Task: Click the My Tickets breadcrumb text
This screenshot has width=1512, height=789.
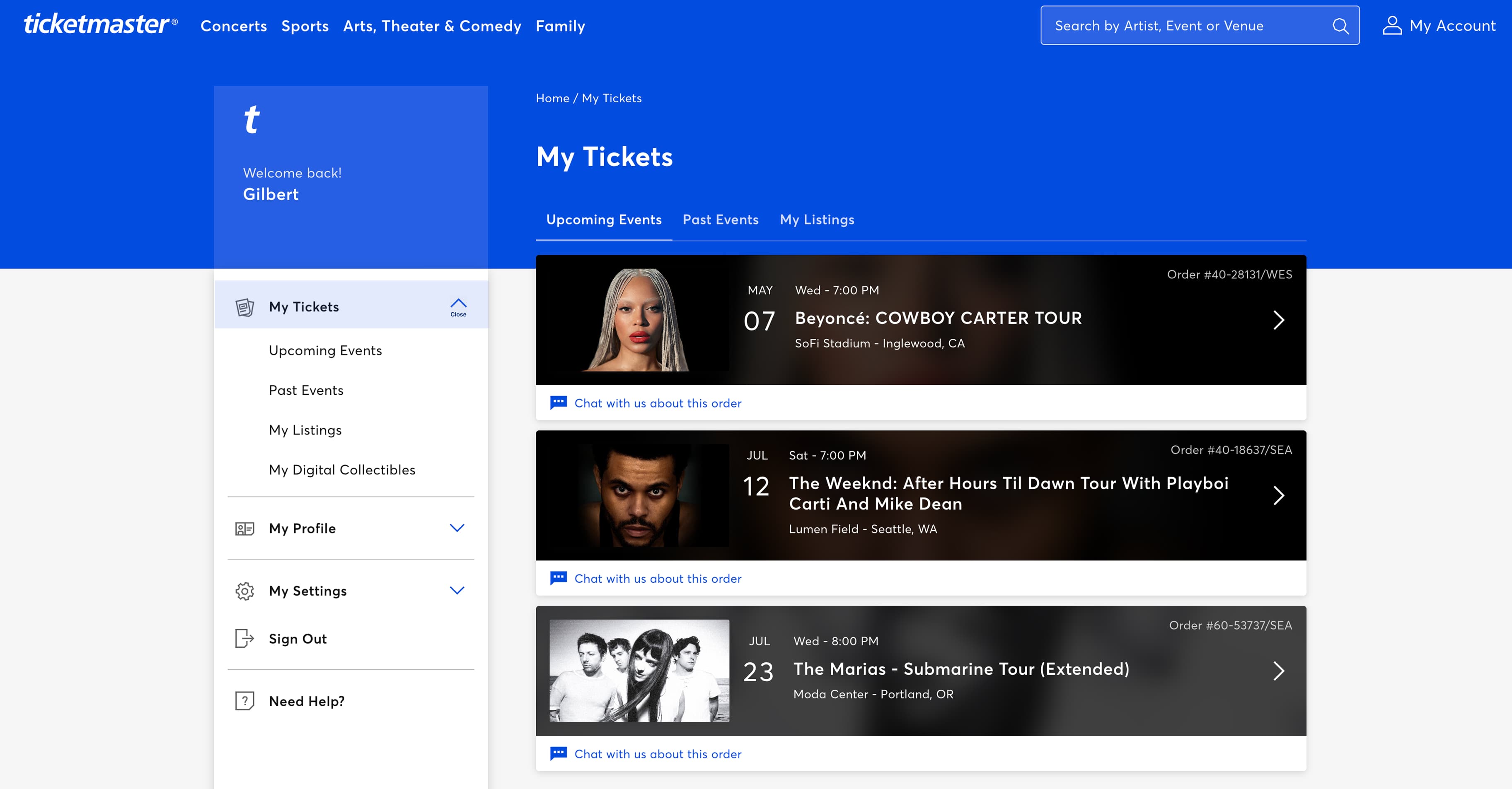Action: tap(612, 99)
